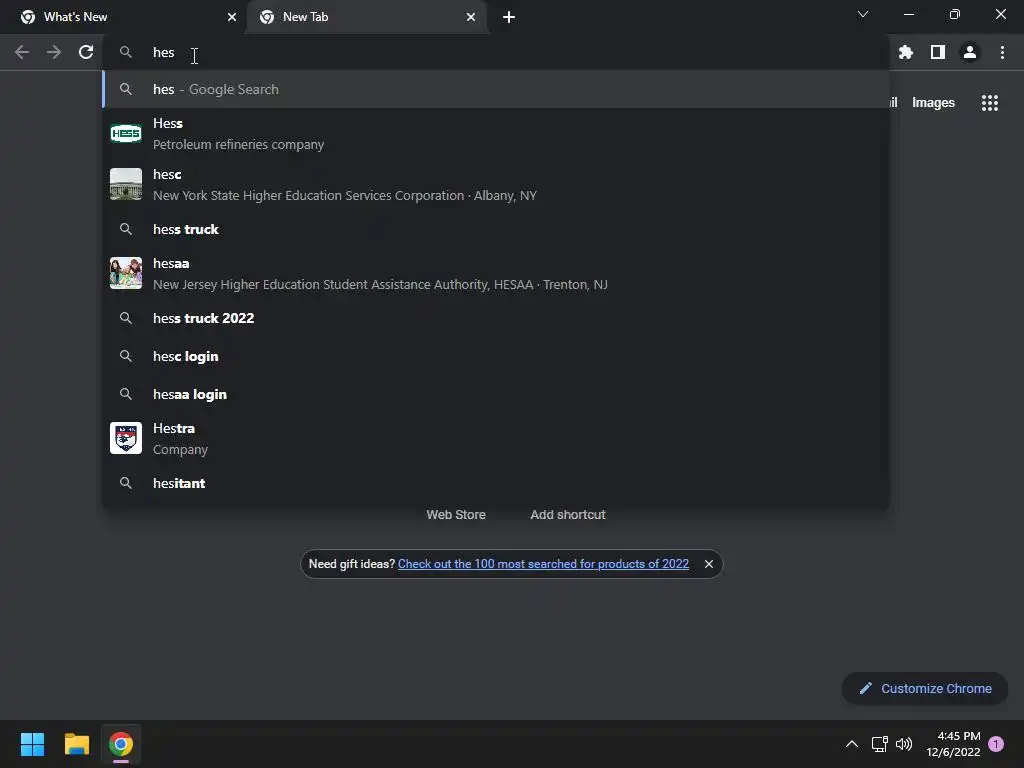
Task: Reload the current page
Action: (86, 52)
